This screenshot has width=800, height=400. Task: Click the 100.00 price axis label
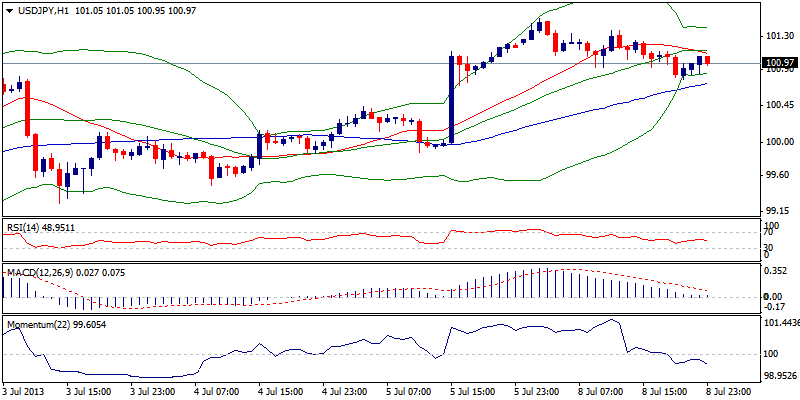click(x=777, y=141)
